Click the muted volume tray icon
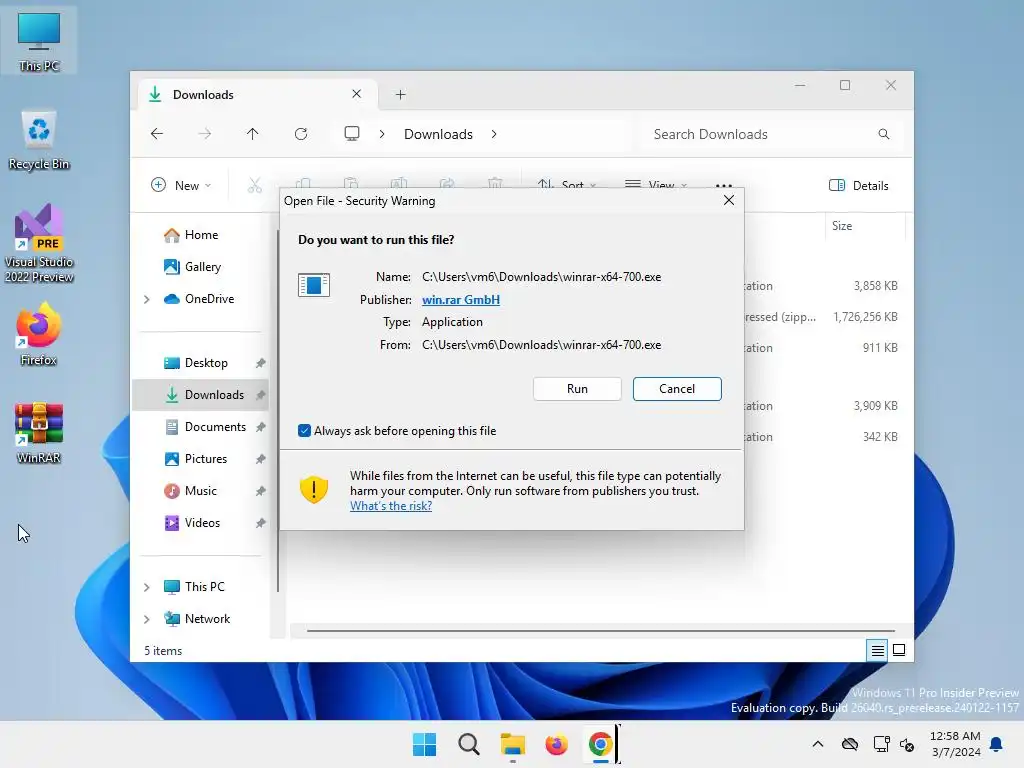 pos(907,744)
